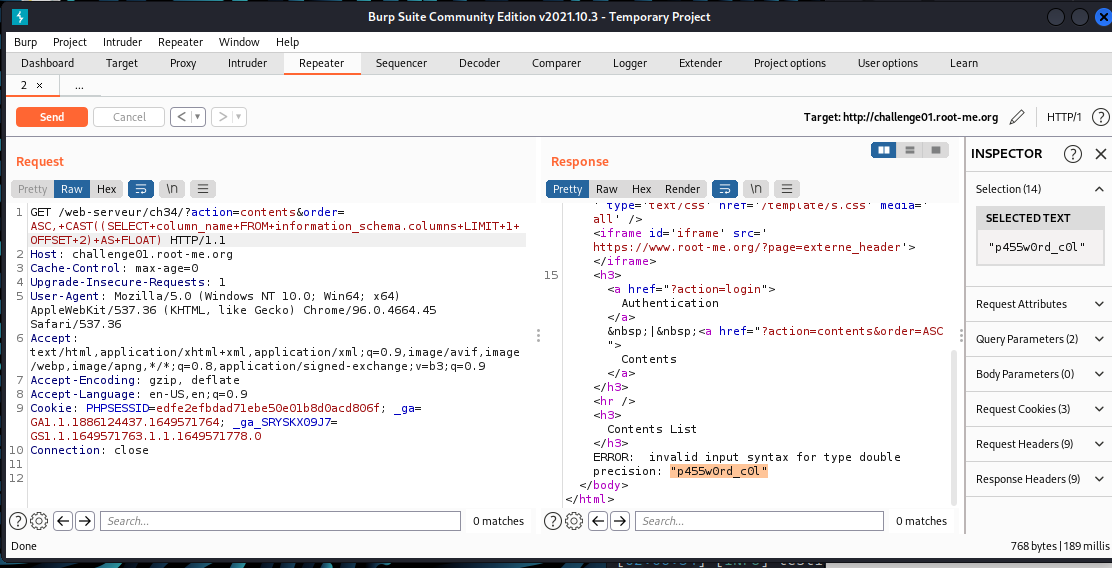Go back to previous request in history
Screen dimensions: 1112x568
coord(181,117)
